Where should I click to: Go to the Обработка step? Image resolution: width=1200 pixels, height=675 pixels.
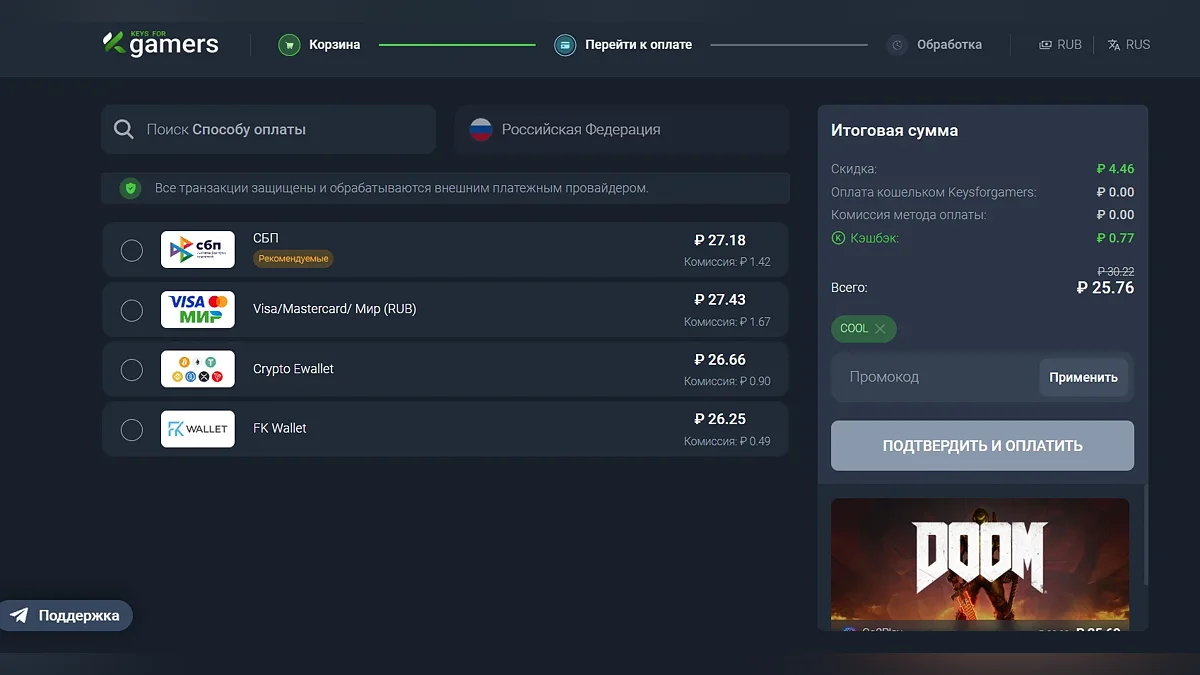[x=934, y=45]
